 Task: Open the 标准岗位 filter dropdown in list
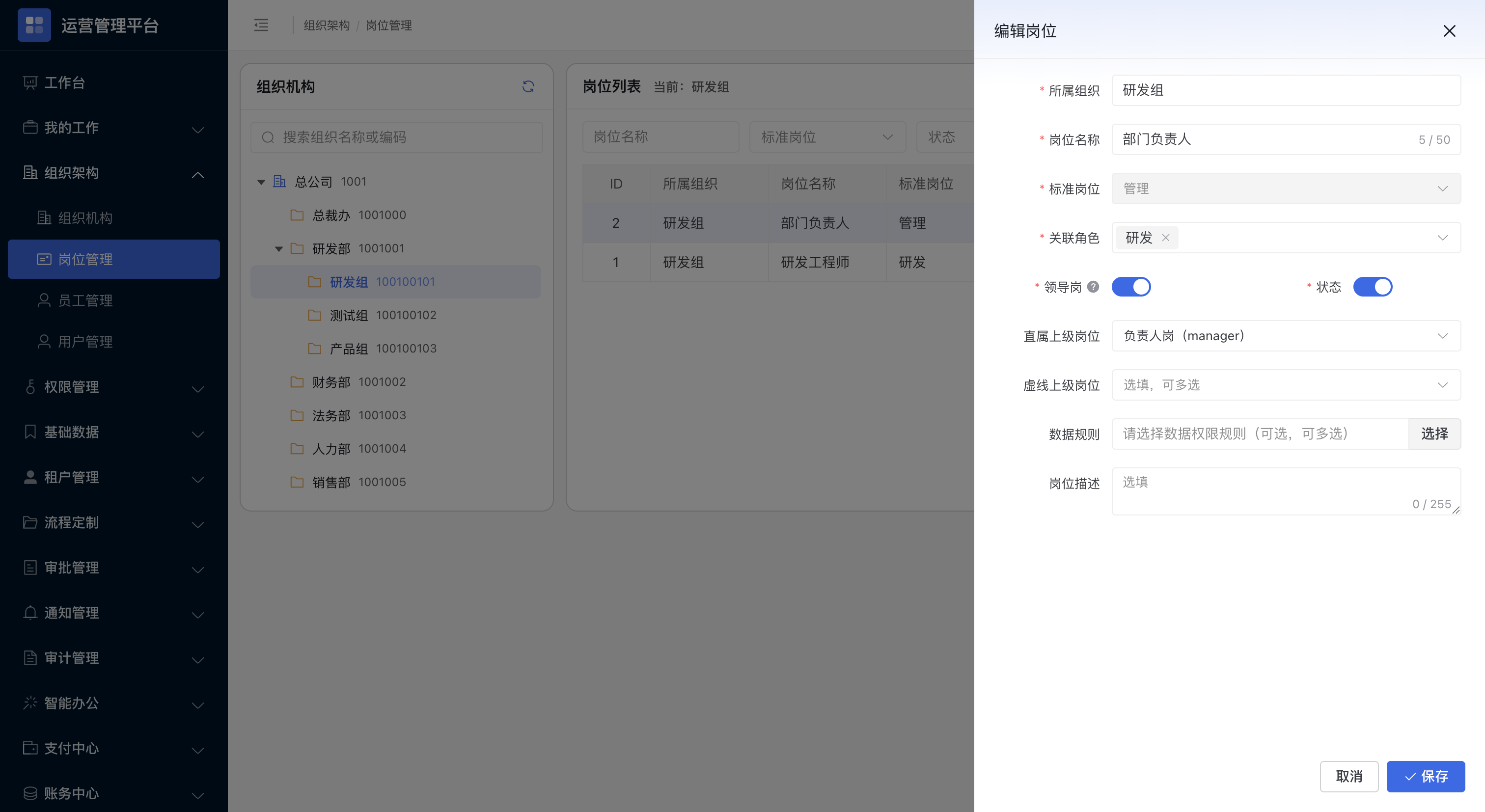[827, 137]
